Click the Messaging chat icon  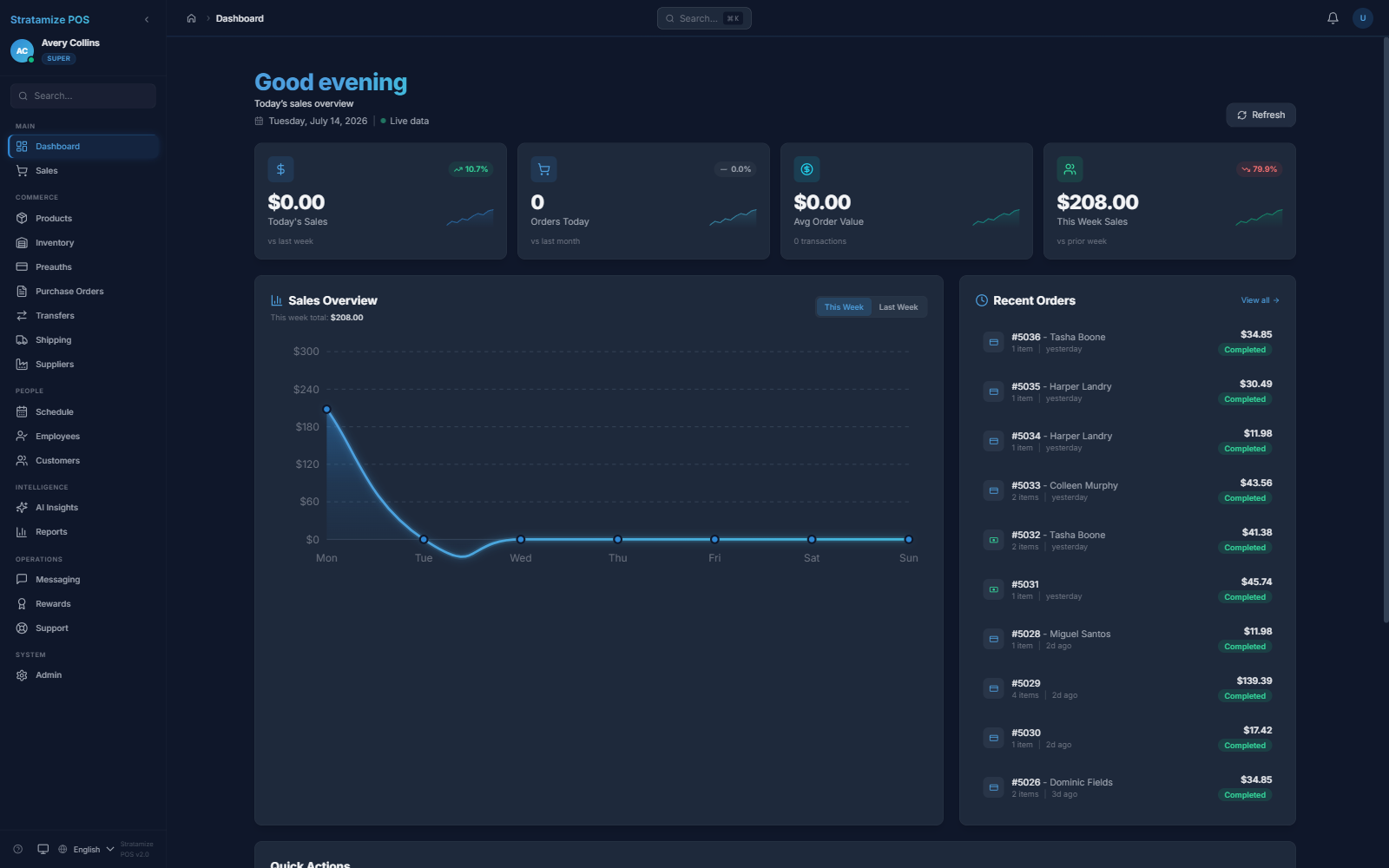[22, 580]
